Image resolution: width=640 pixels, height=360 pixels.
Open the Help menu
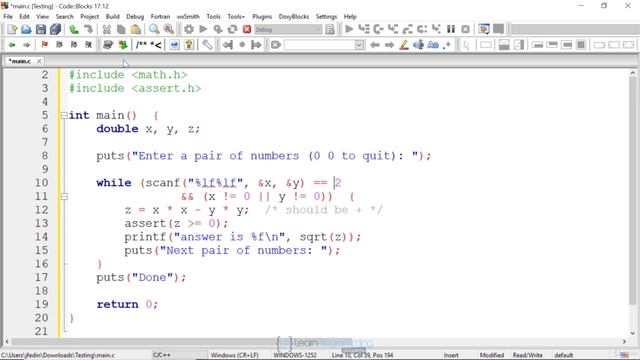pyautogui.click(x=350, y=17)
